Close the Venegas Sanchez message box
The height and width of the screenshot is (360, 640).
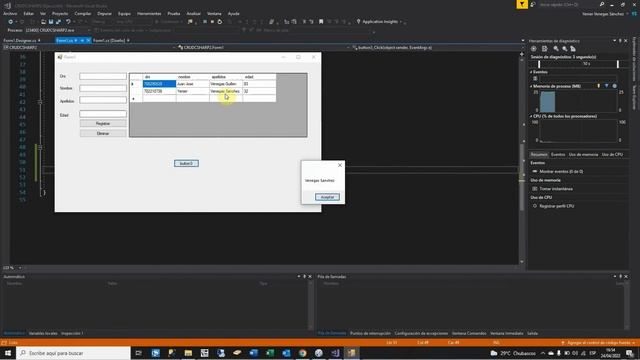pos(340,165)
